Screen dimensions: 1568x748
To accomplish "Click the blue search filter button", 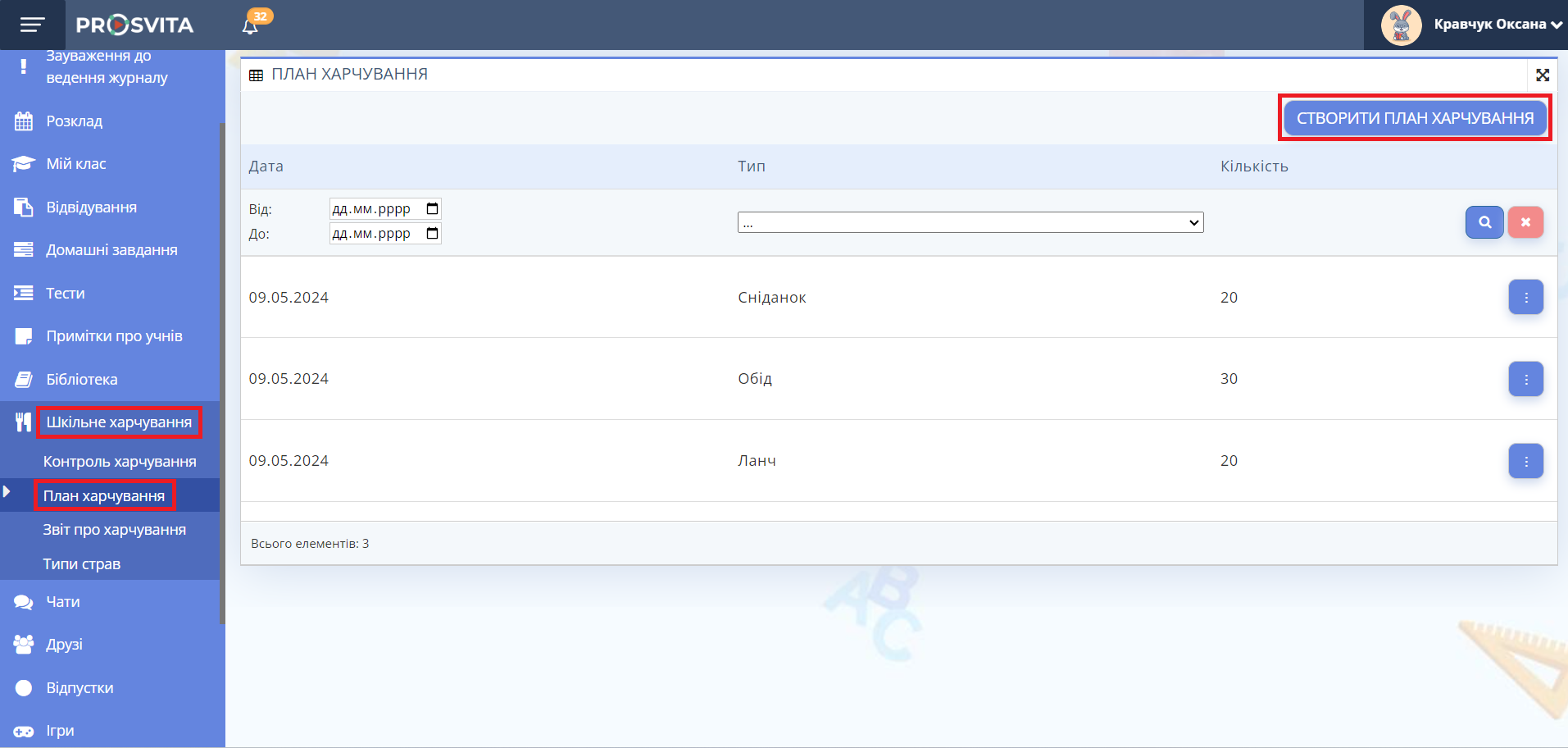I will click(1484, 222).
